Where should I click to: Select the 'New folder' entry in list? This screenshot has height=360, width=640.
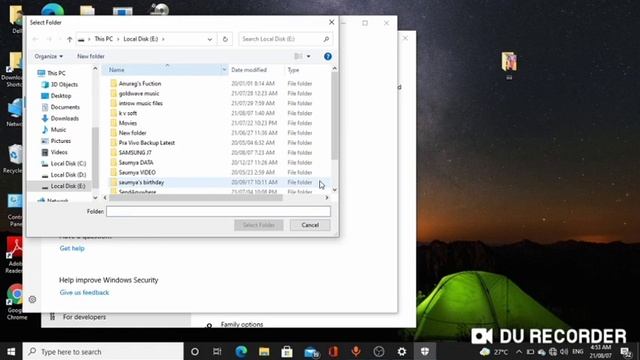click(x=132, y=133)
